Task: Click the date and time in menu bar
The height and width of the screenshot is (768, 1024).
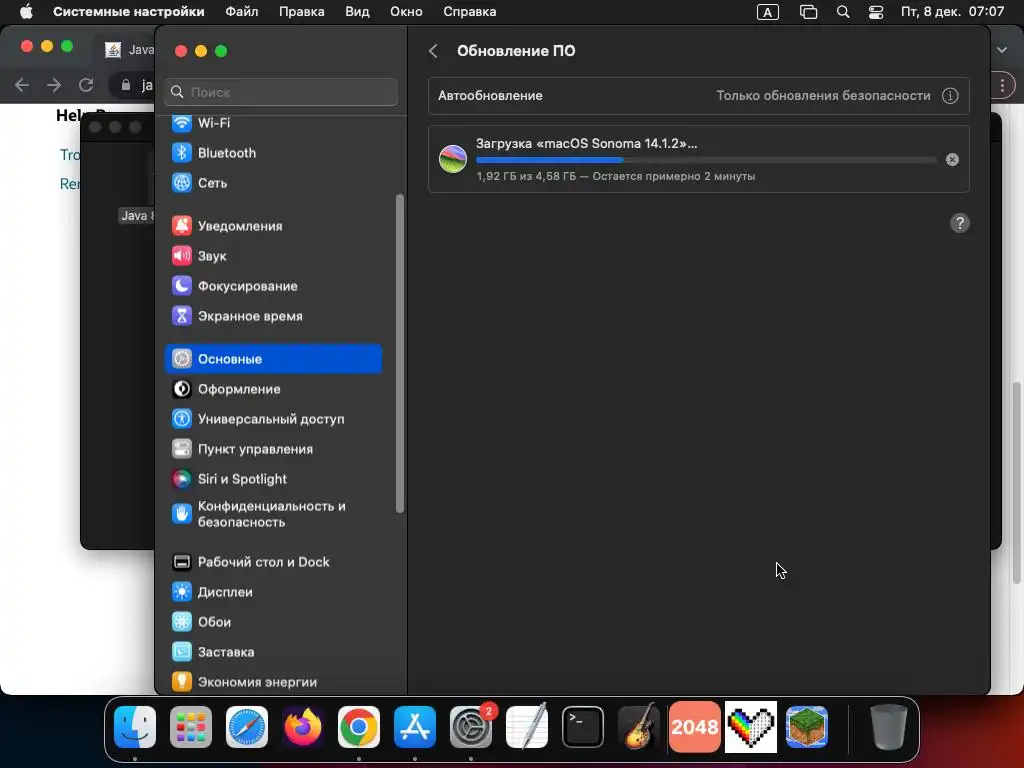Action: (x=953, y=12)
